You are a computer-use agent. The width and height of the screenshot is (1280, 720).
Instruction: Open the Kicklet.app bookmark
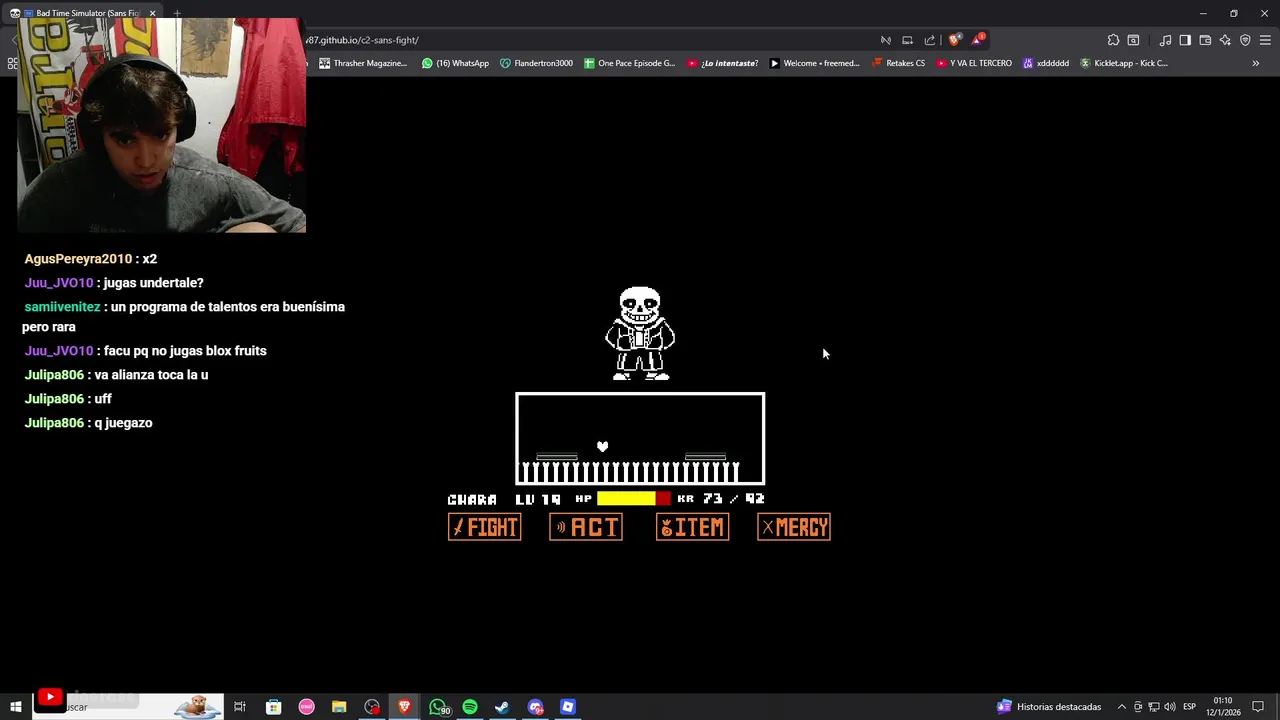(1124, 63)
